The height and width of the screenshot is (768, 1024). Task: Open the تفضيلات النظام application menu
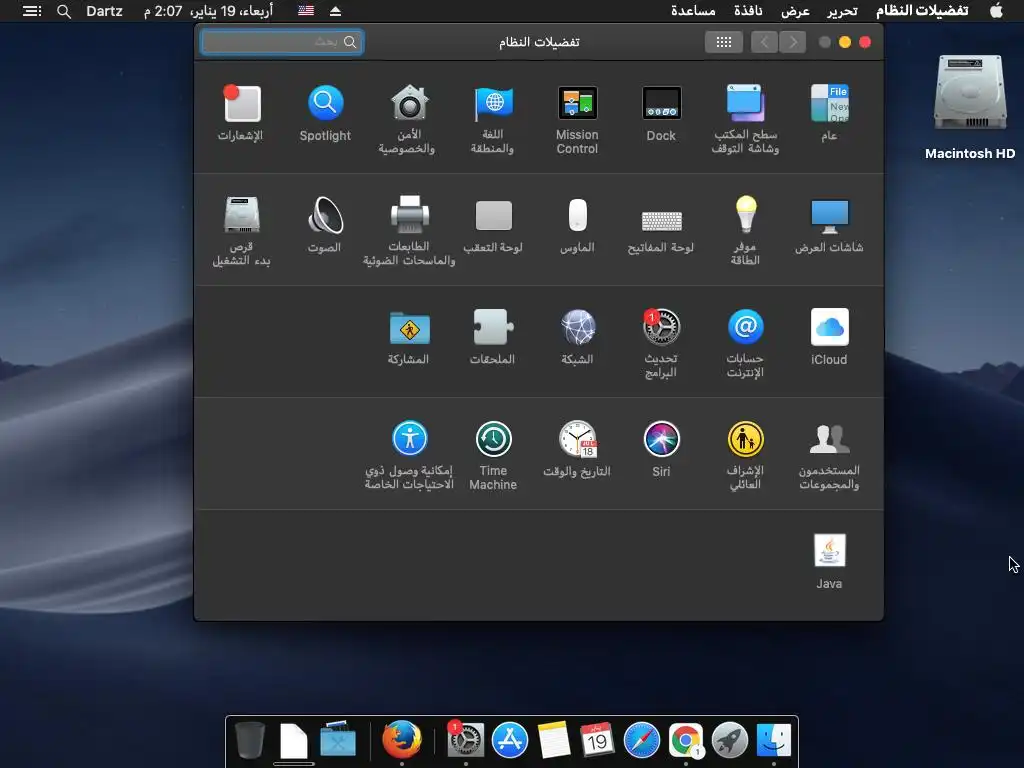[922, 11]
